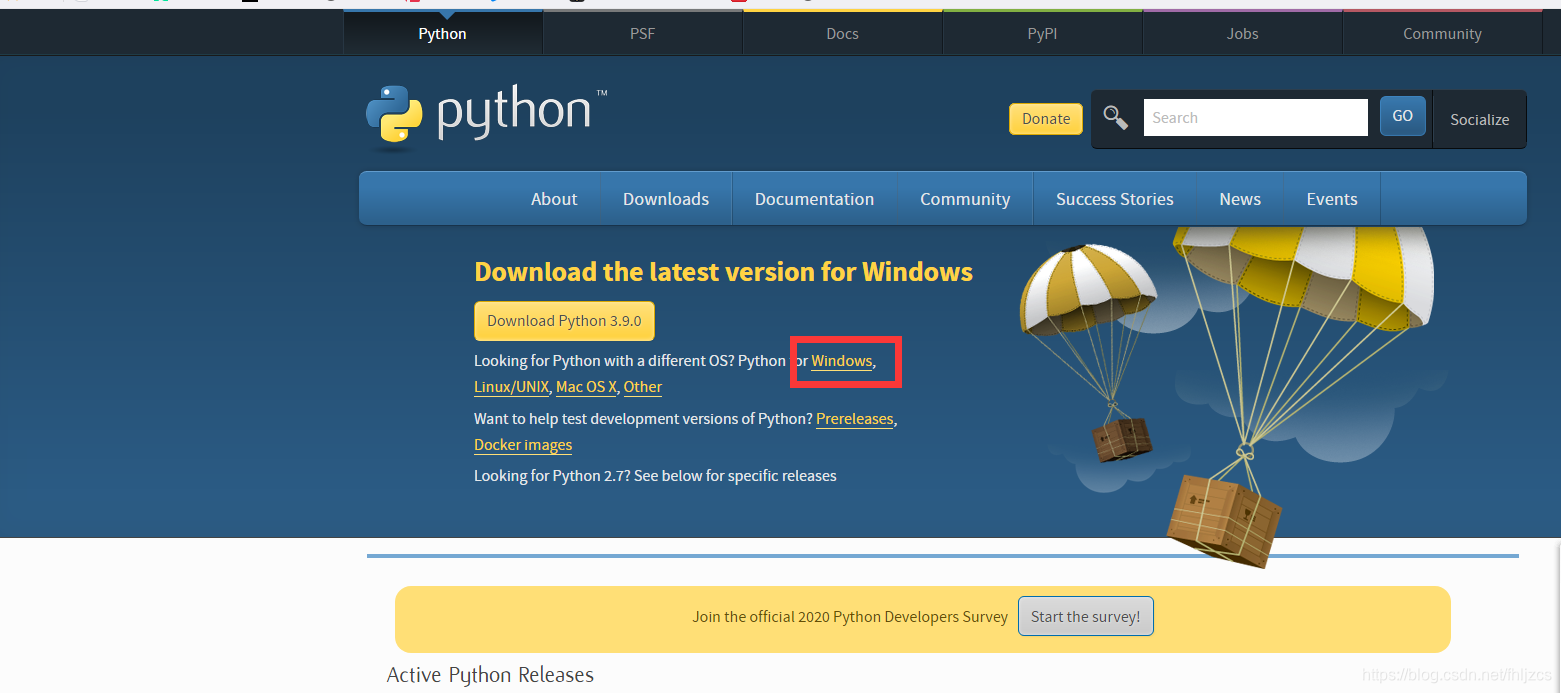Open the Python tab in top bar
The image size is (1561, 693).
tap(442, 33)
